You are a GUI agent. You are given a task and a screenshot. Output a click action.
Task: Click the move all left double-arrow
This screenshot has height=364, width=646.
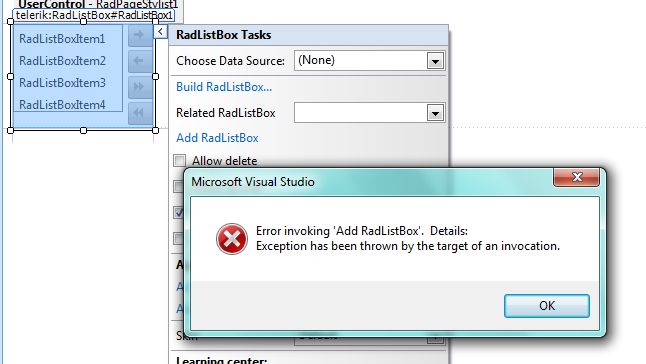[x=140, y=112]
